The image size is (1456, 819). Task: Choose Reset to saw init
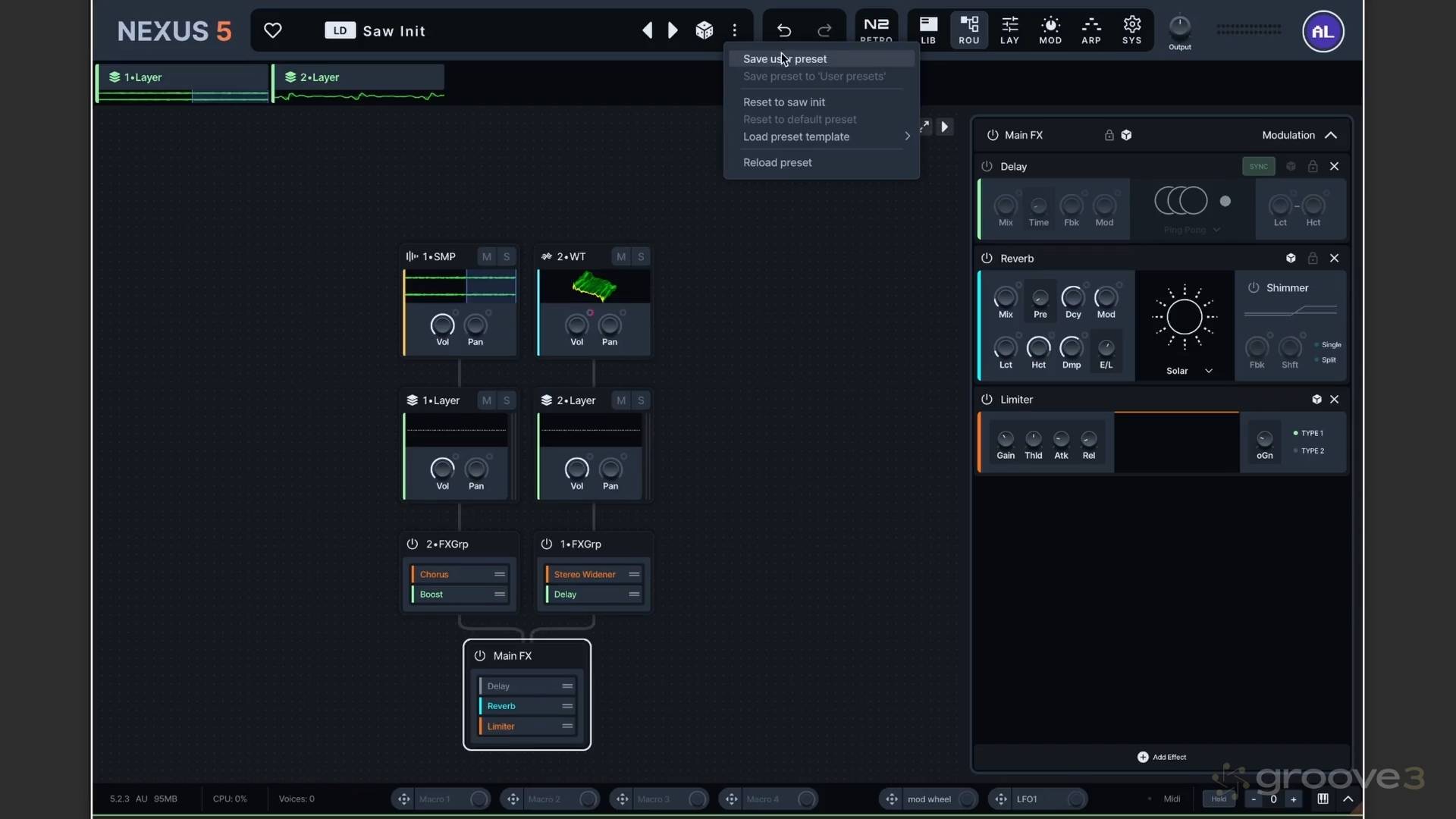point(821,102)
